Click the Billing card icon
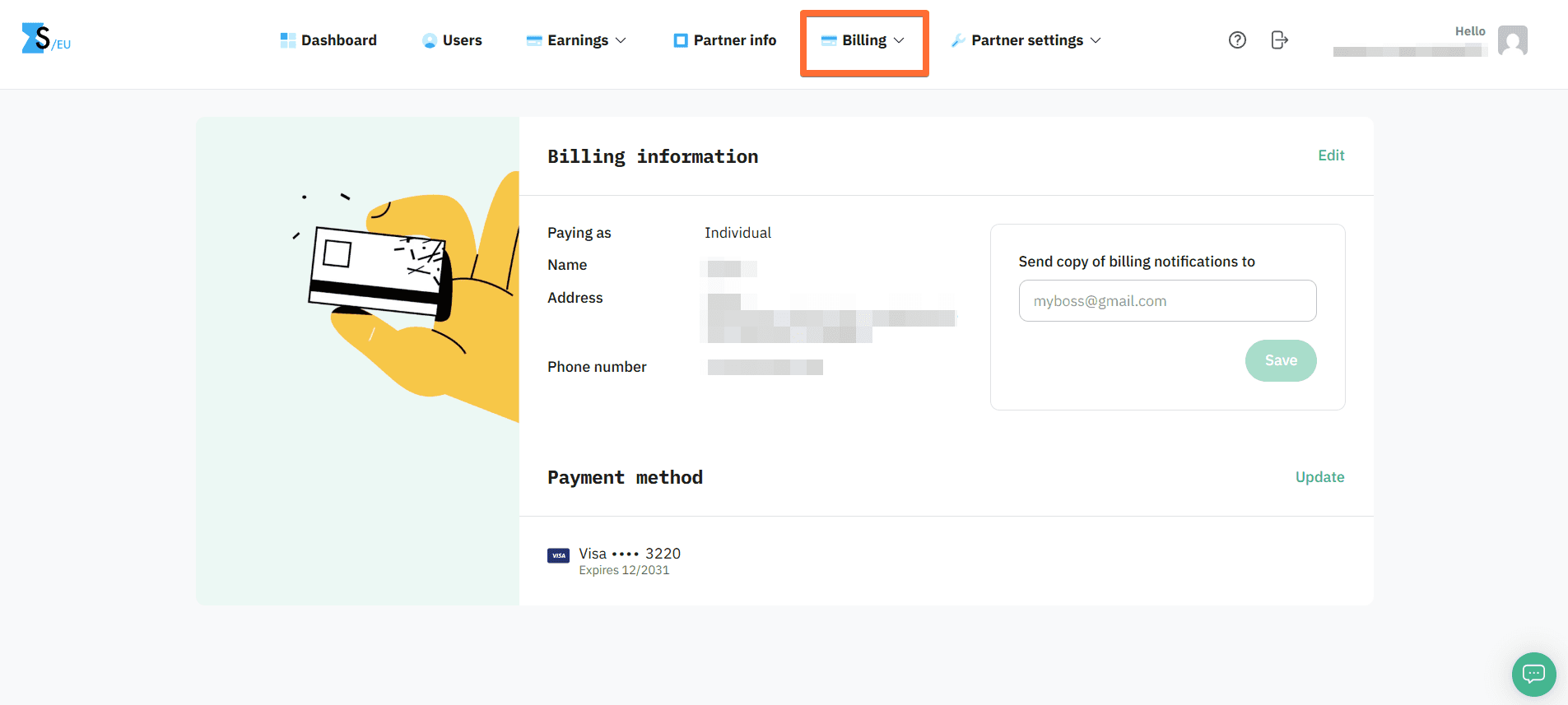This screenshot has width=1568, height=705. (x=829, y=40)
